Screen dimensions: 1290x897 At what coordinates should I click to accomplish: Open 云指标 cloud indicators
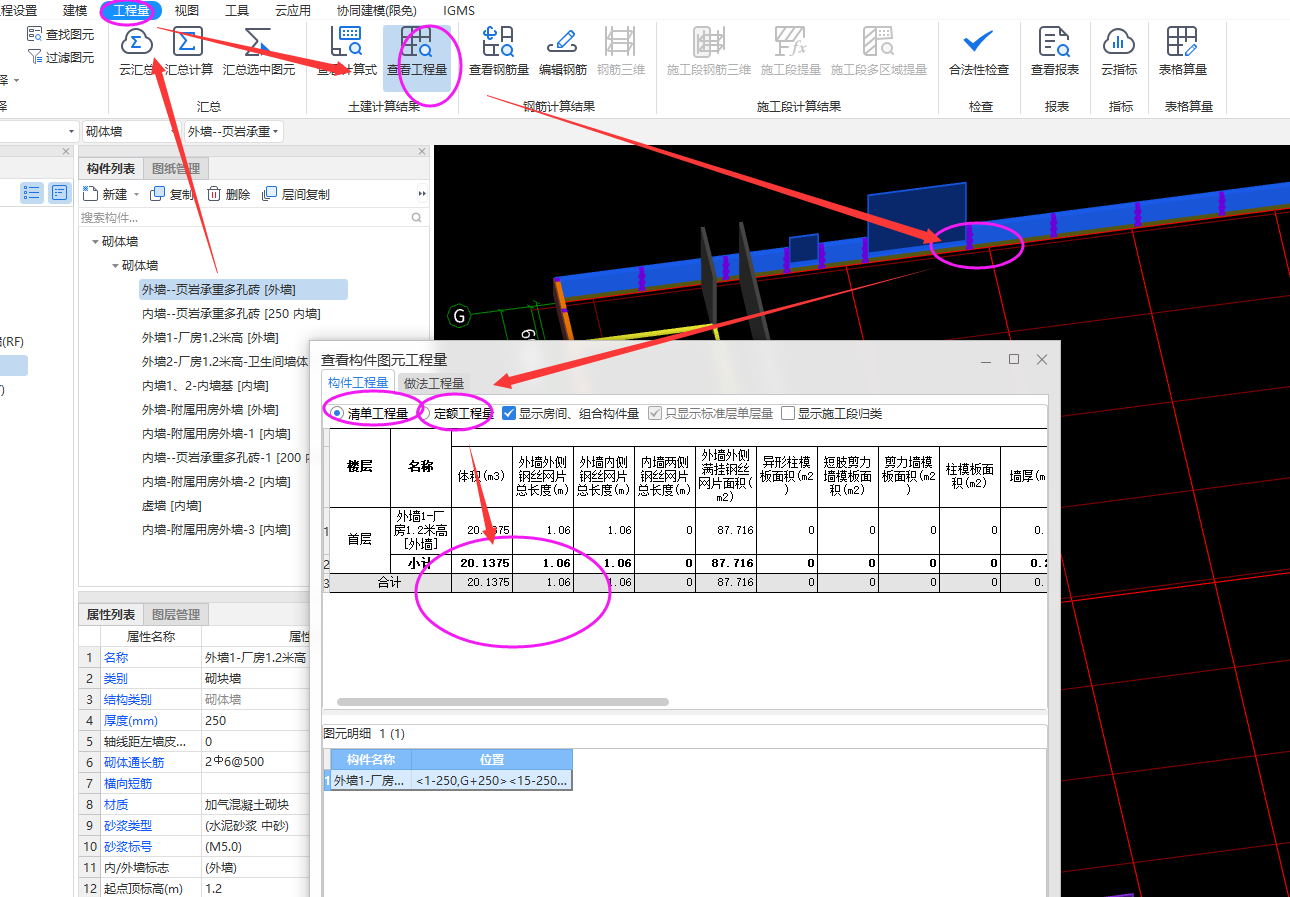(x=1119, y=53)
